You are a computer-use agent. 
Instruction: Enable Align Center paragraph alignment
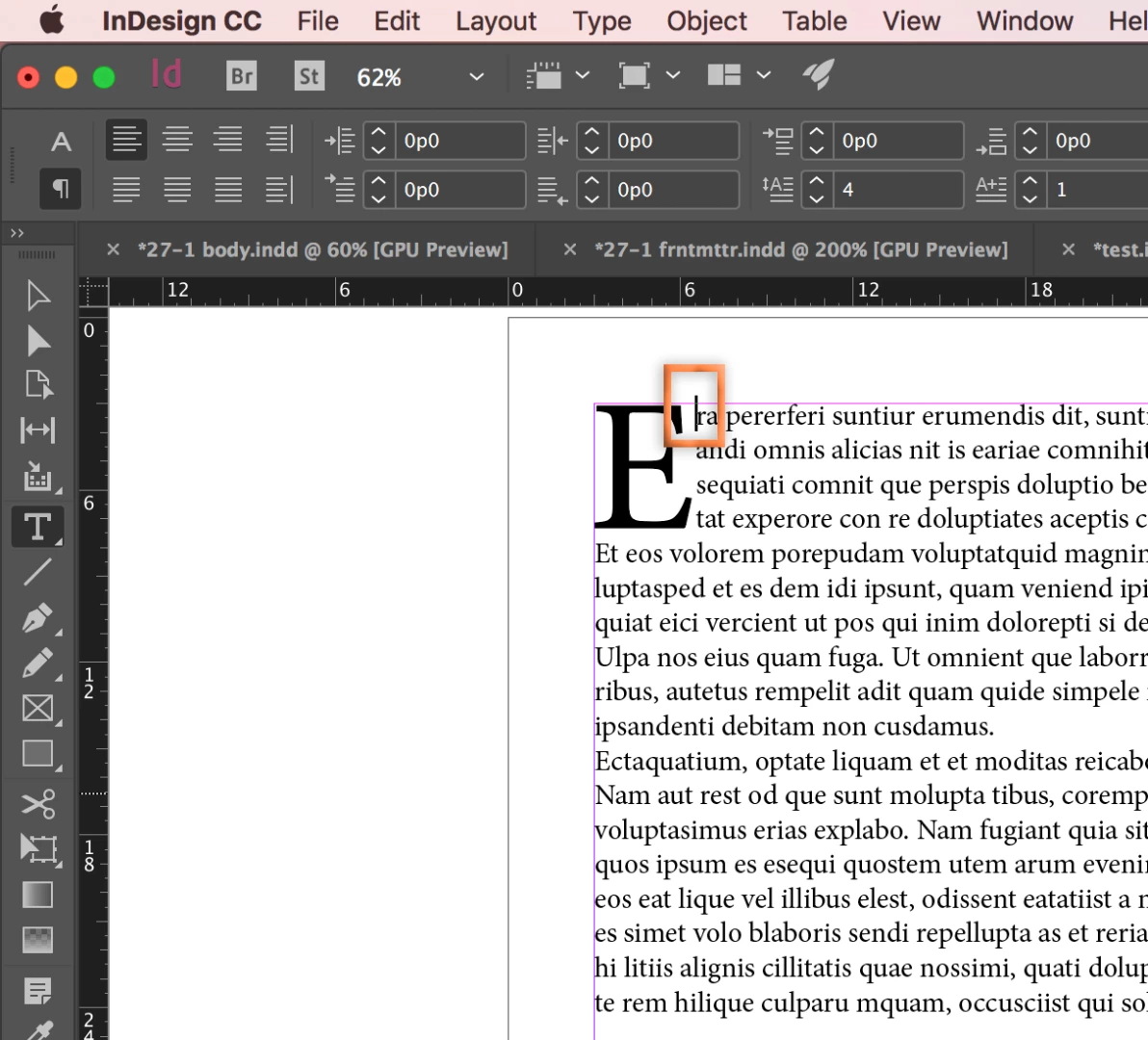pyautogui.click(x=177, y=139)
